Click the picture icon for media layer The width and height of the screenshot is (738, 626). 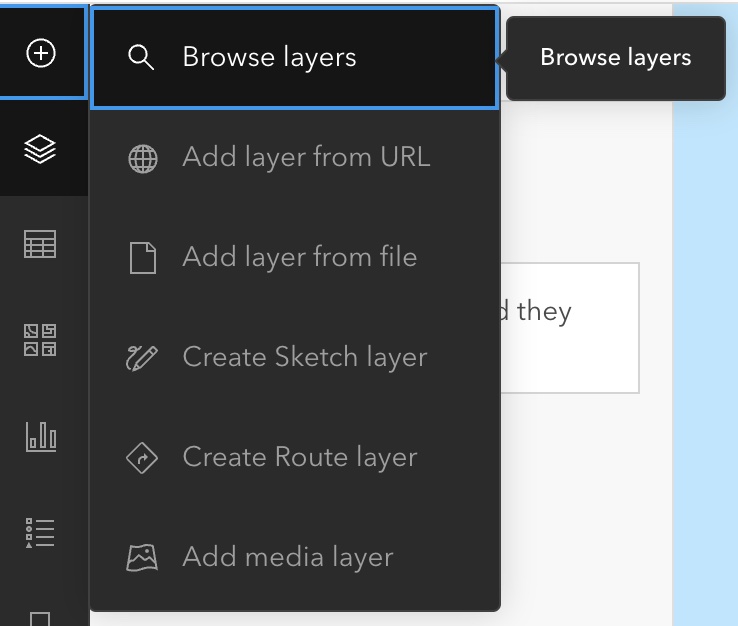coord(142,558)
